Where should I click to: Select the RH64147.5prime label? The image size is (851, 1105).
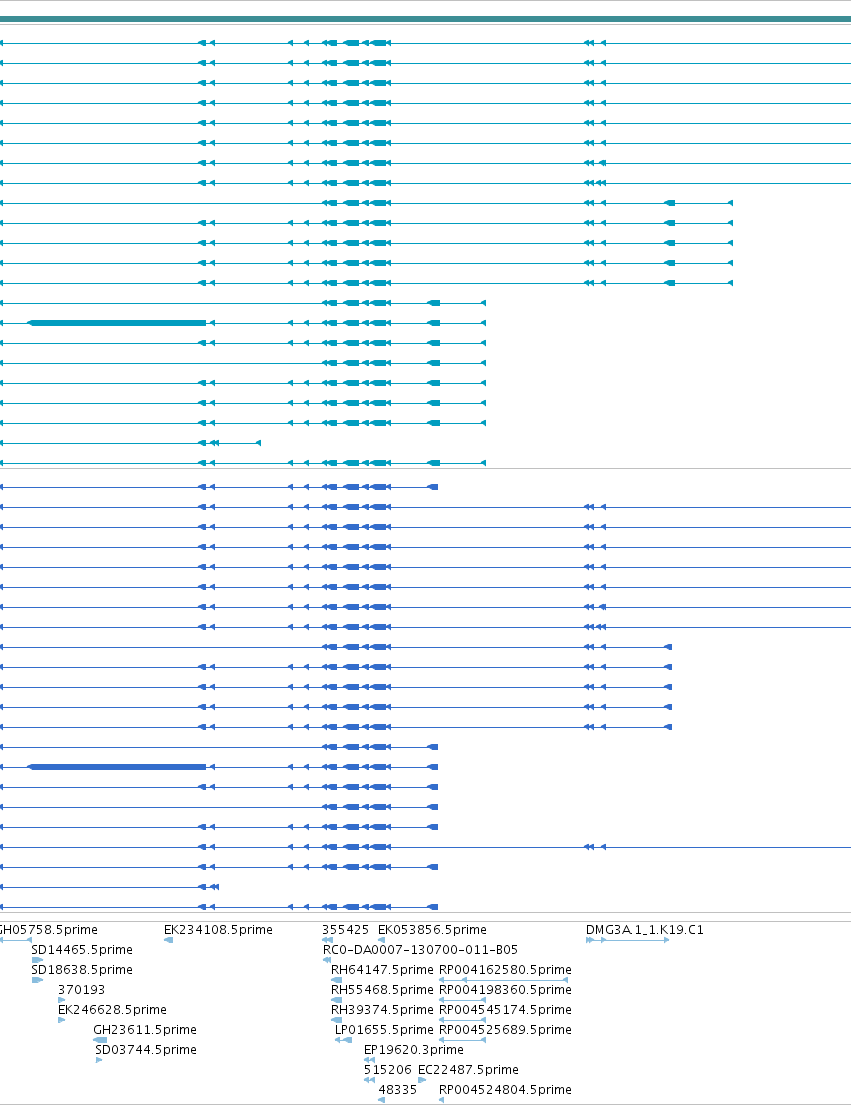382,970
